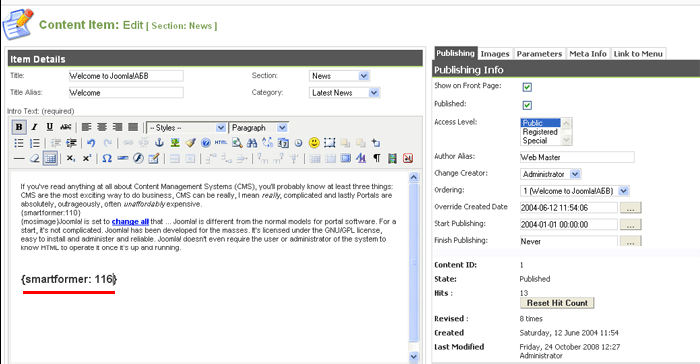Screen dimensions: 700x364
Task: Insert time using clock icon
Action: pyautogui.click(x=299, y=143)
